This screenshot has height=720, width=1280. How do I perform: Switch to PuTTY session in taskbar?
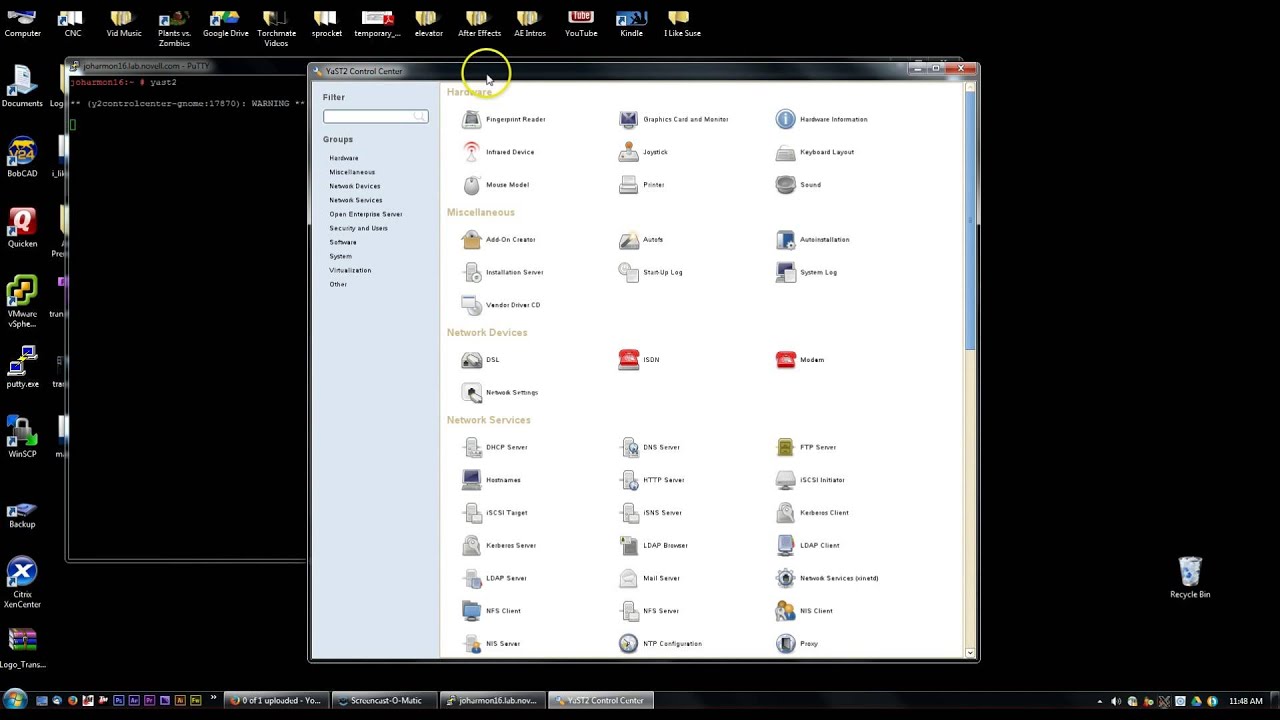(492, 701)
